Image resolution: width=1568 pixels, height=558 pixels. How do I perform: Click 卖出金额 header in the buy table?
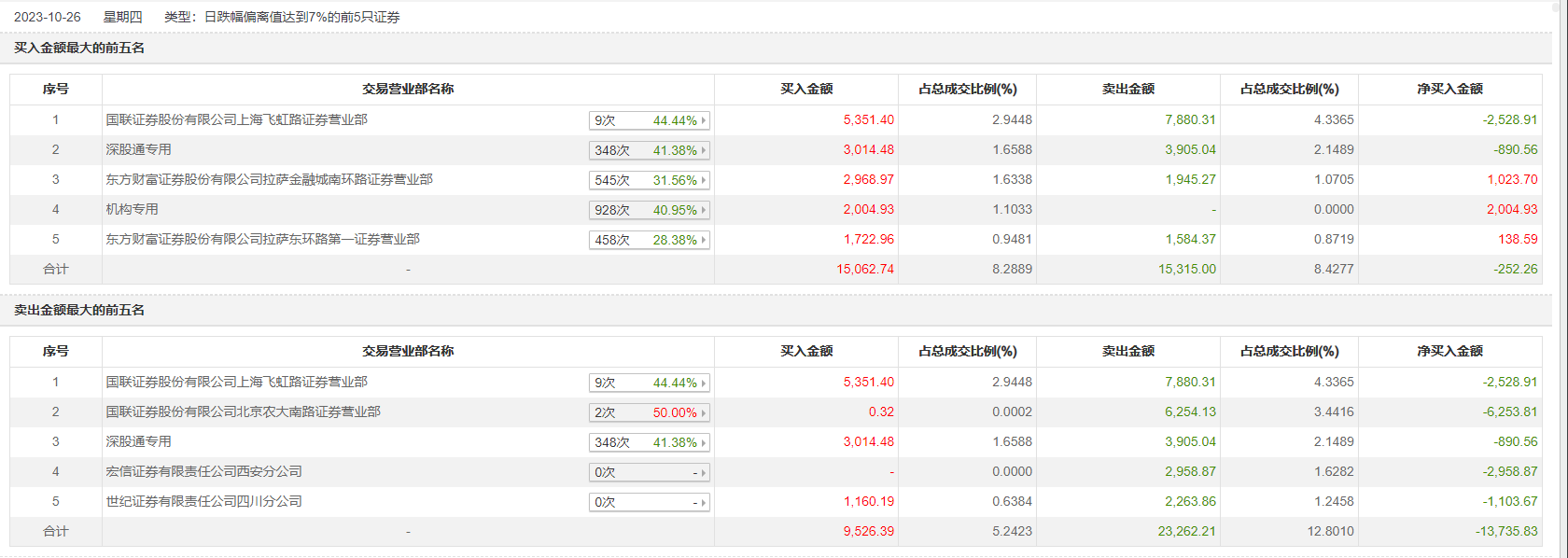pos(1127,89)
